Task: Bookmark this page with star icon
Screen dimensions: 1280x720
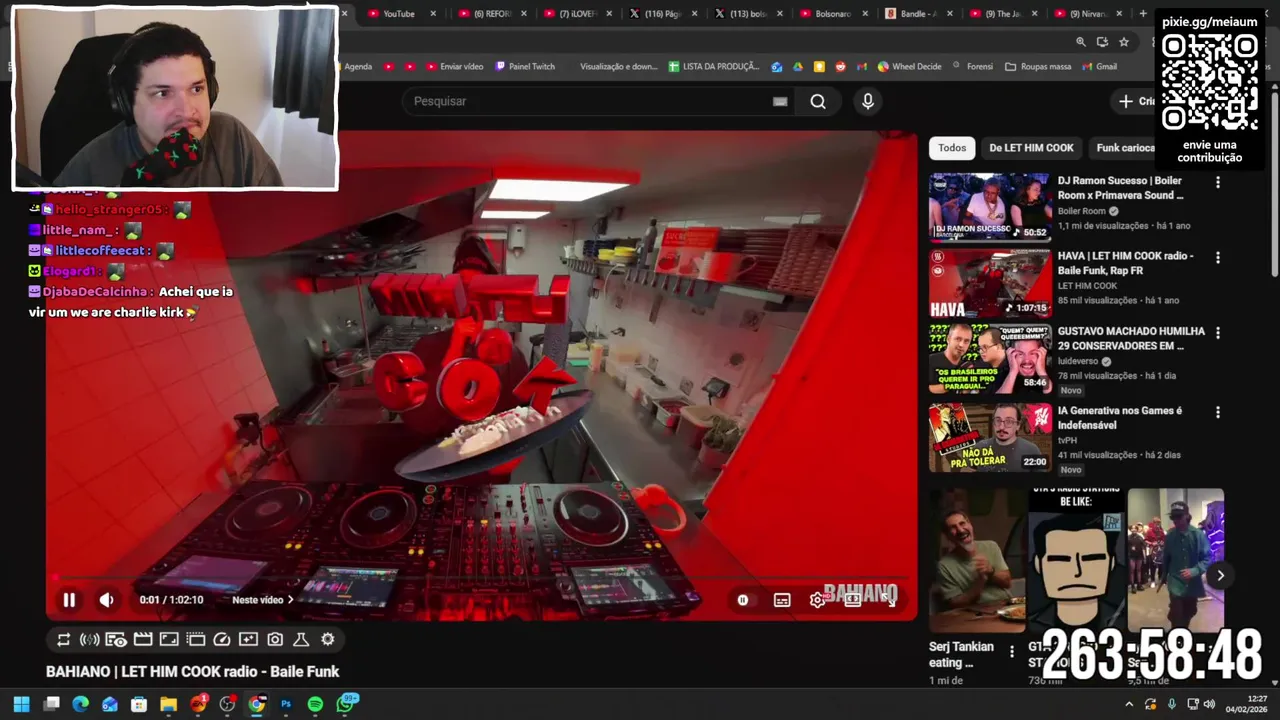Action: click(x=1124, y=42)
